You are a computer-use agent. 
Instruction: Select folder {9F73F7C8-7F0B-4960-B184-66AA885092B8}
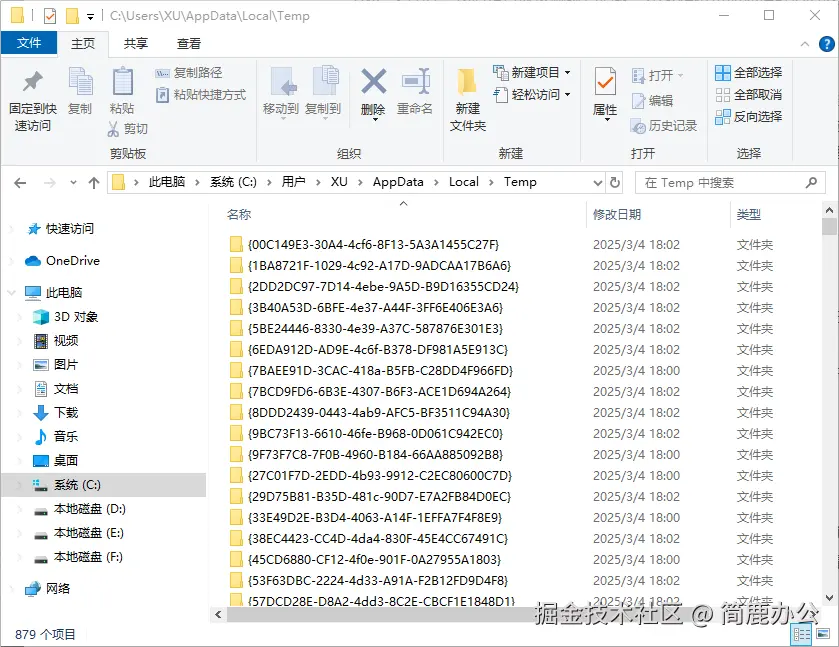[367, 454]
